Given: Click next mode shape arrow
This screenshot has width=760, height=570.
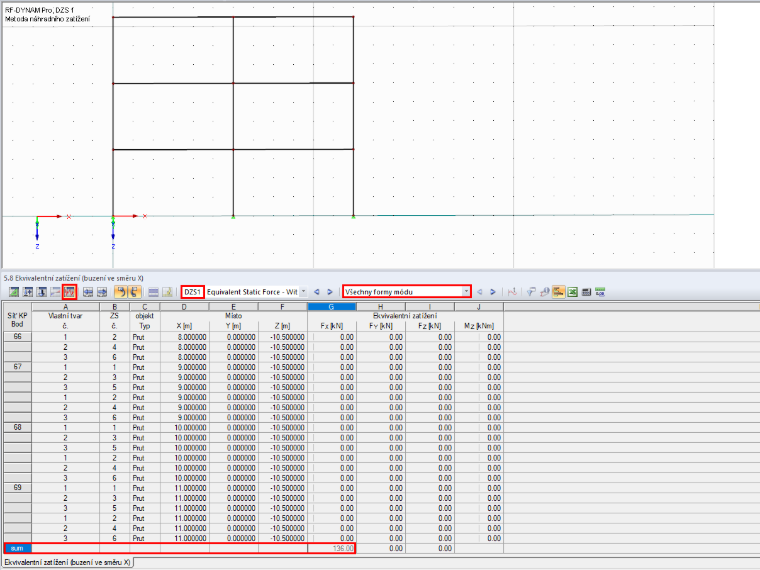Looking at the screenshot, I should (493, 292).
